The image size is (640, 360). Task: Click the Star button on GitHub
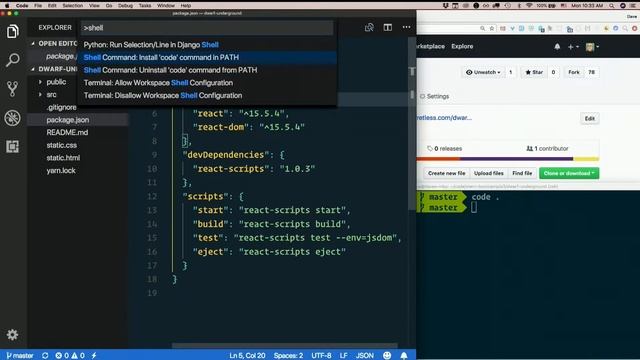534,72
